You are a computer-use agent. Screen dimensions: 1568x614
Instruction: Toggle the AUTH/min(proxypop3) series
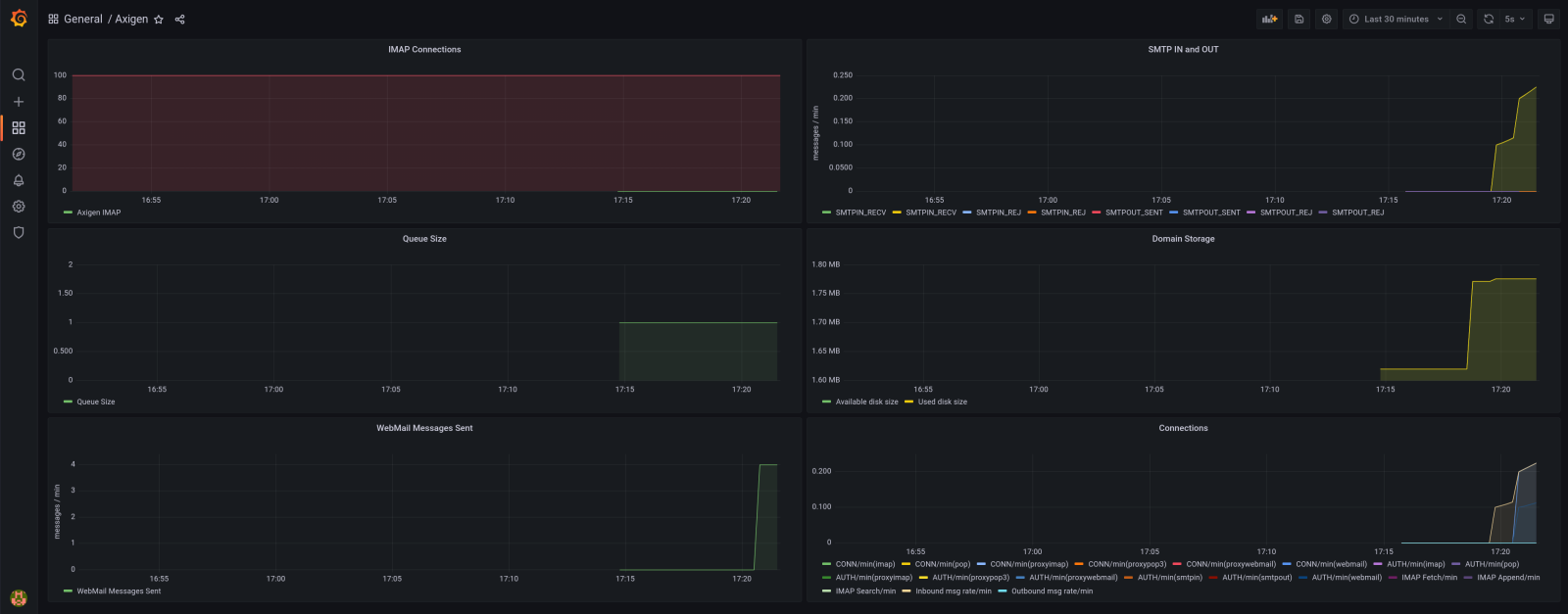[x=970, y=578]
